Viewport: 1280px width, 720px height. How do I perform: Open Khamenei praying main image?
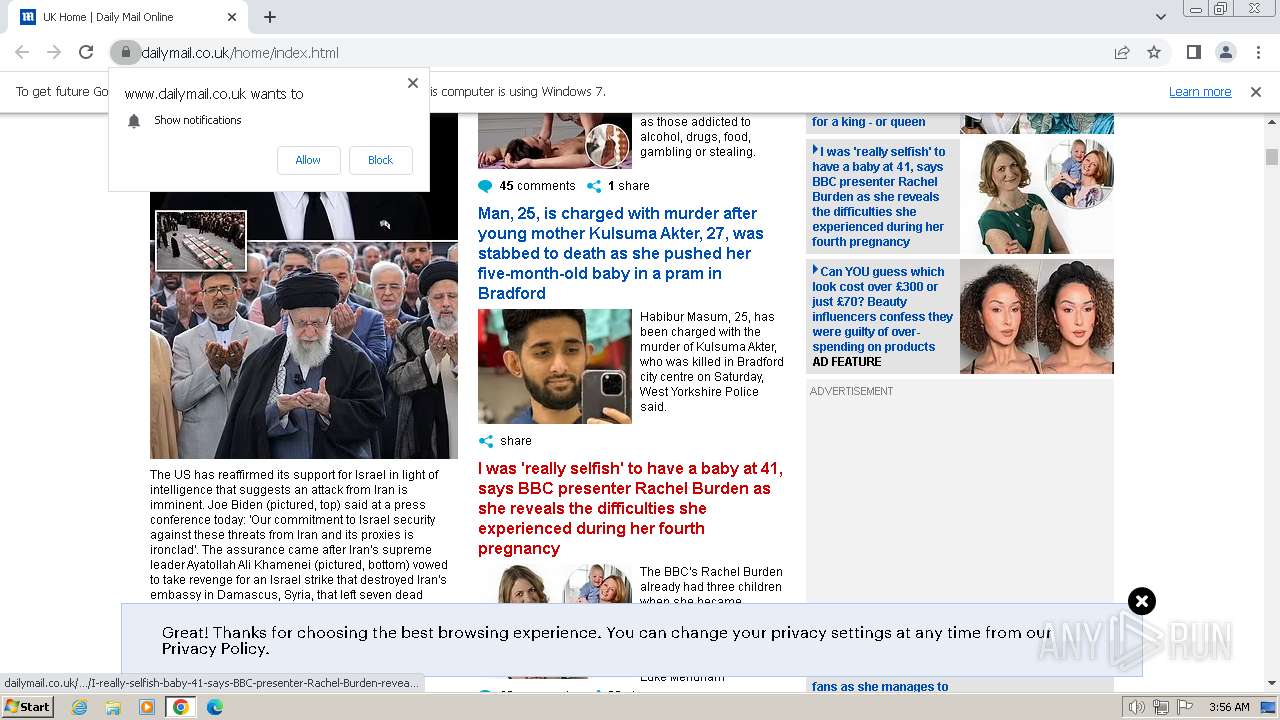304,350
